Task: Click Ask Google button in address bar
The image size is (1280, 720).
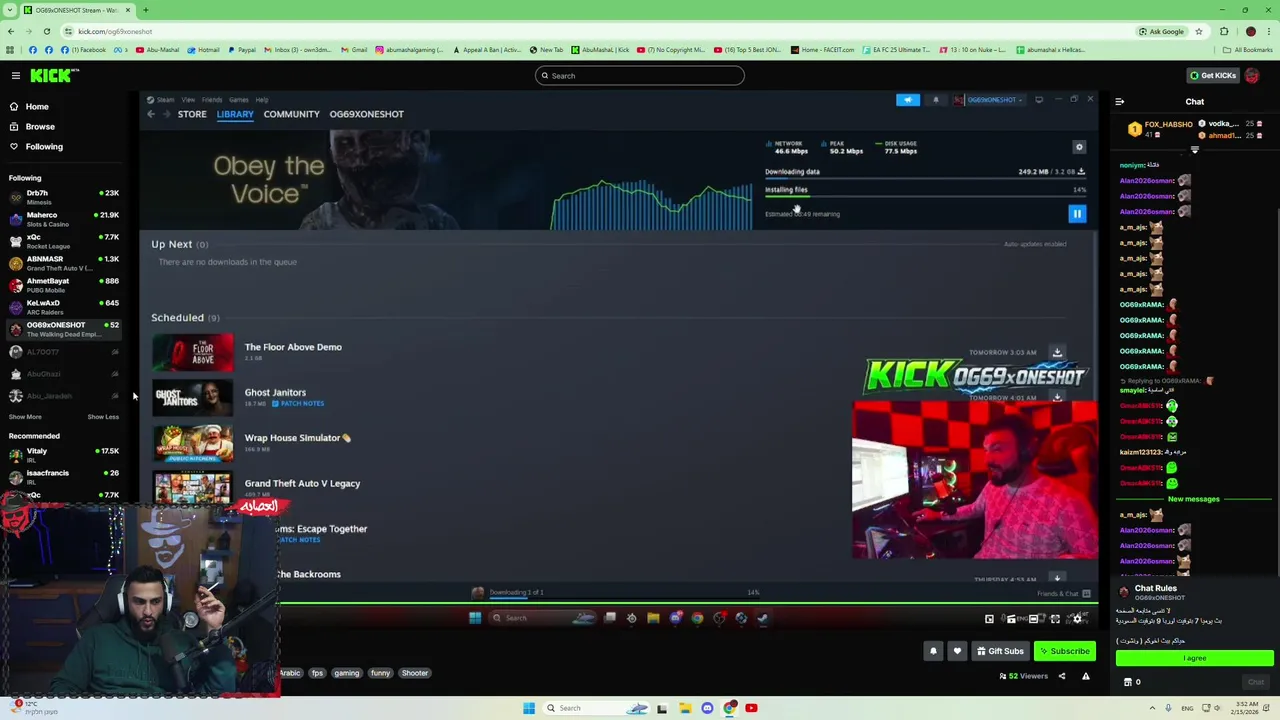Action: (x=1161, y=31)
